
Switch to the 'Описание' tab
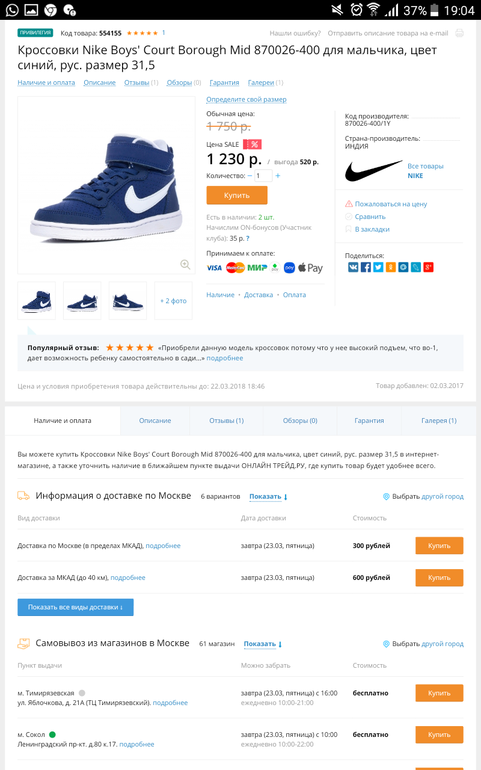[x=155, y=421]
